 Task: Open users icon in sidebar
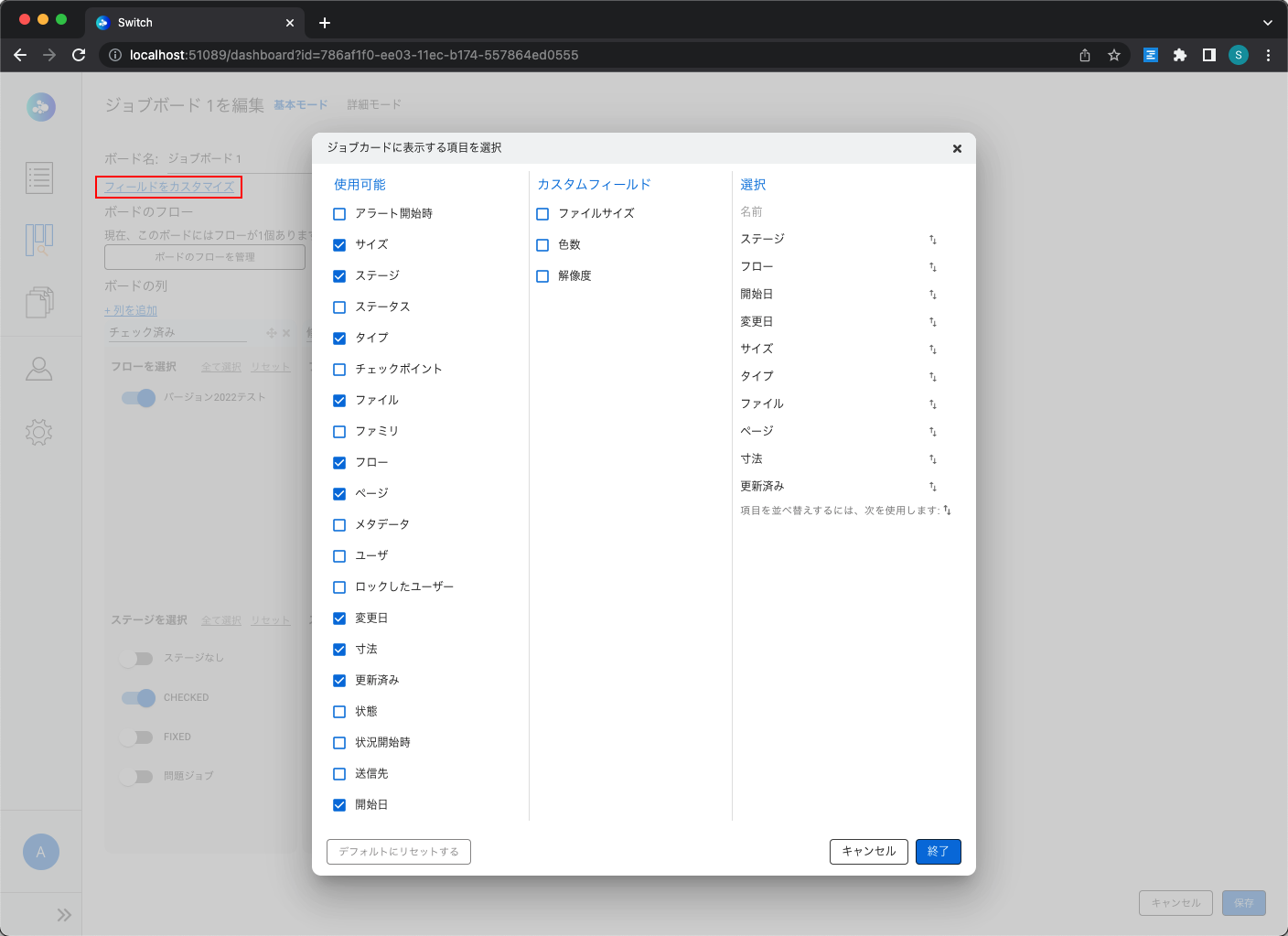pos(39,369)
